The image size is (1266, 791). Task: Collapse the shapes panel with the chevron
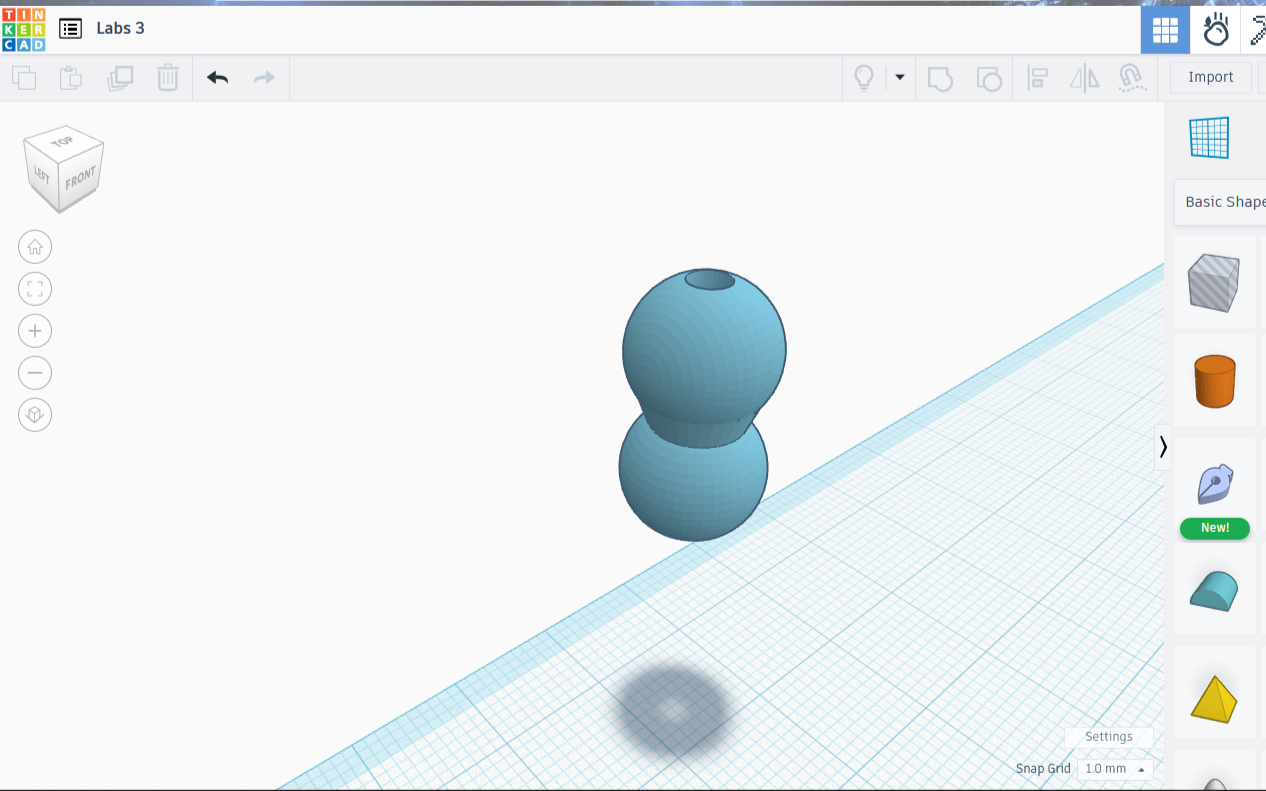point(1162,447)
